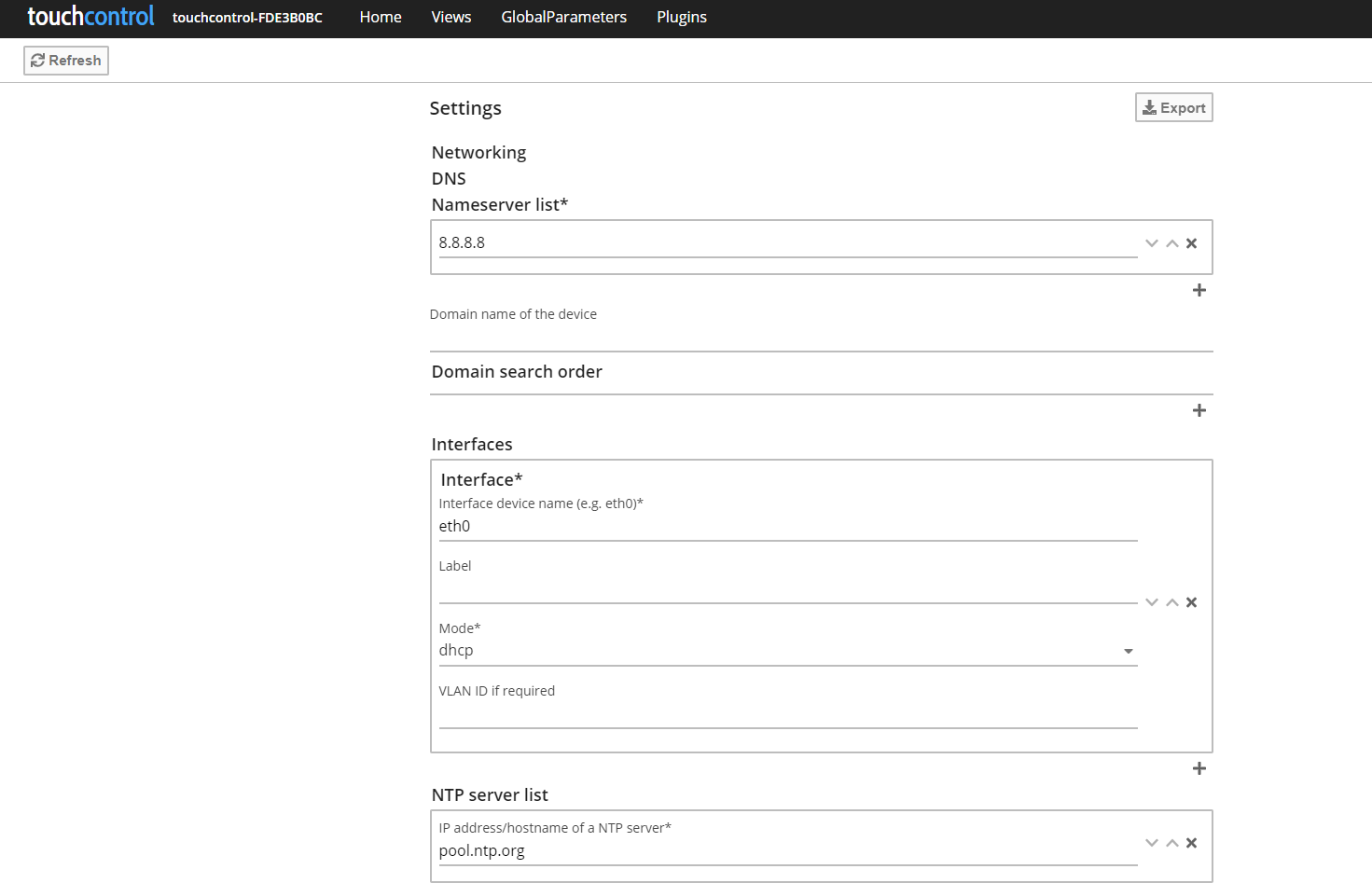Remove the pool.ntp.org NTP server

coord(1191,842)
